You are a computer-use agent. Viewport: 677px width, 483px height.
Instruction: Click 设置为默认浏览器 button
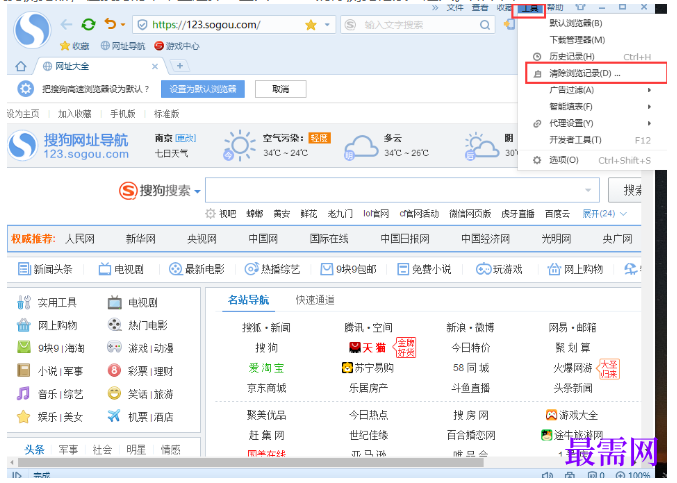coord(202,89)
